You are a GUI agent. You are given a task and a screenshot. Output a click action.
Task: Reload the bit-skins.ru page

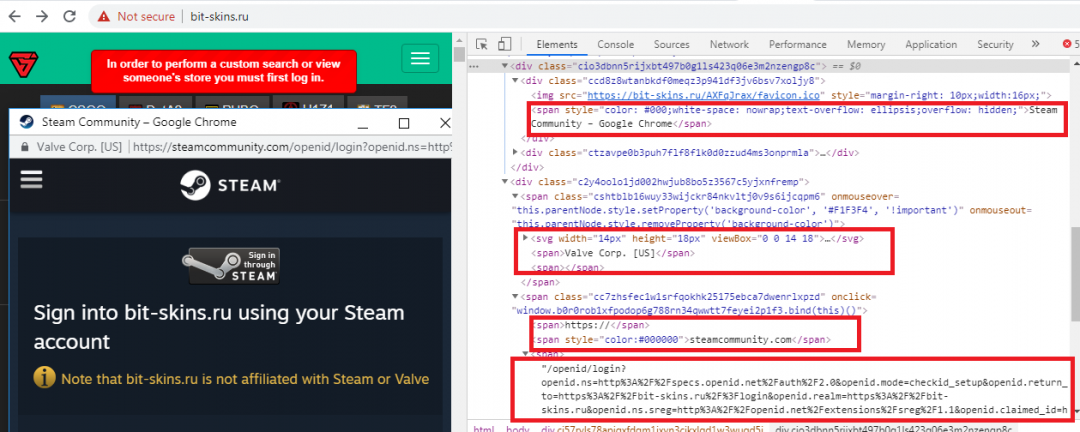tap(70, 16)
